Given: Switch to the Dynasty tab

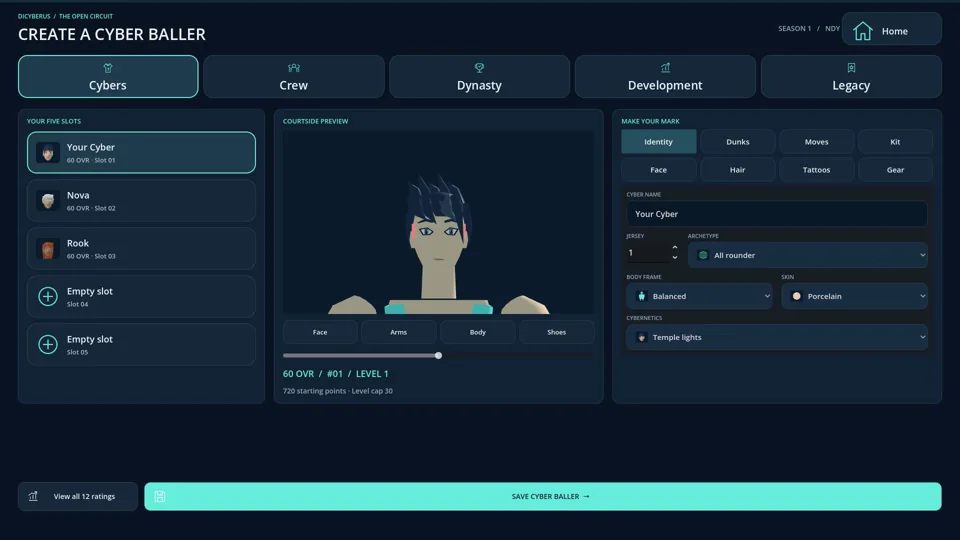Looking at the screenshot, I should click(479, 77).
